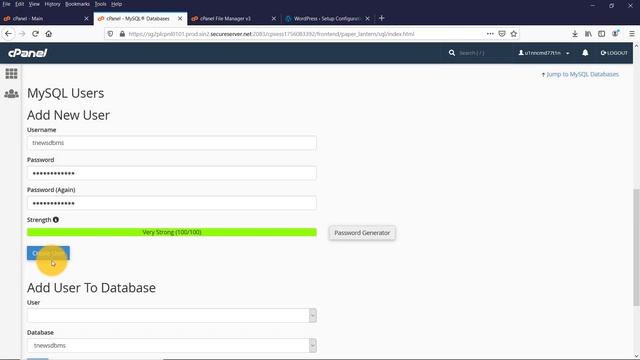640x360 pixels.
Task: Open a new browser tab
Action: point(382,18)
